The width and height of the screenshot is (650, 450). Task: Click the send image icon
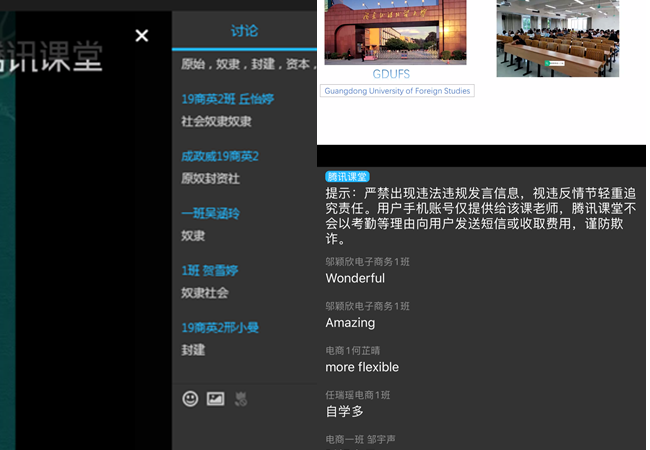[x=215, y=399]
